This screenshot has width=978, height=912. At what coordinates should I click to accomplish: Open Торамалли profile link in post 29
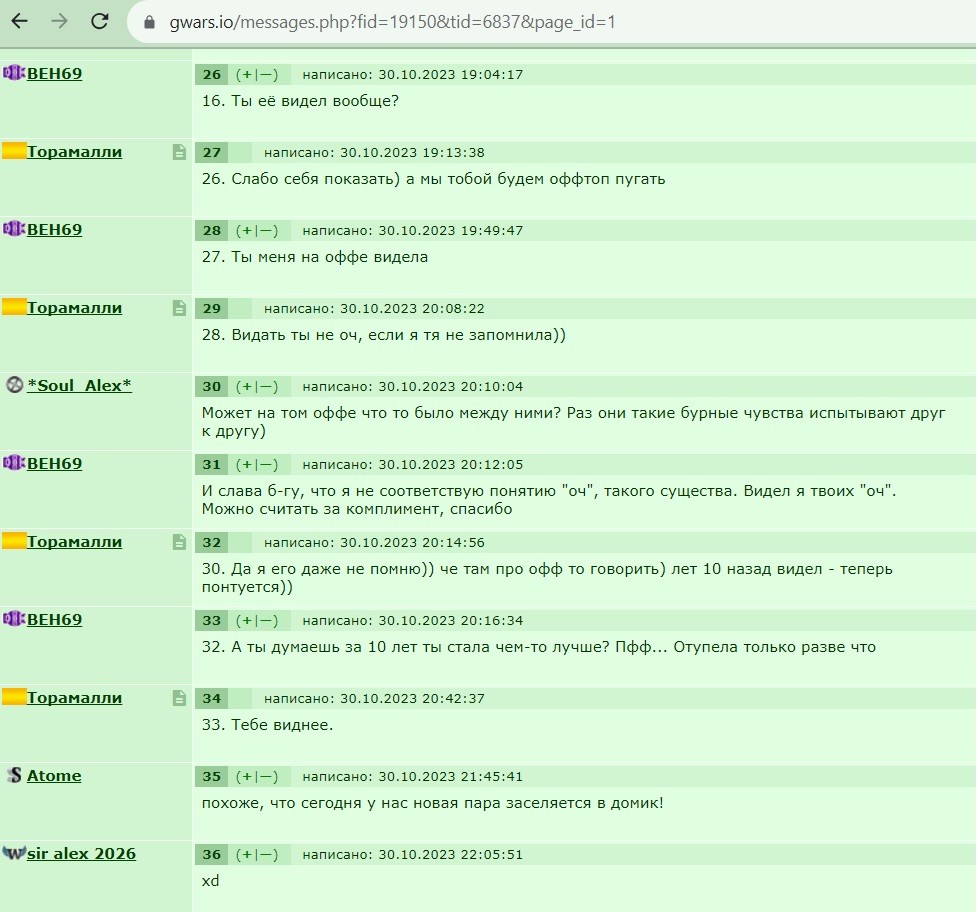click(x=74, y=308)
